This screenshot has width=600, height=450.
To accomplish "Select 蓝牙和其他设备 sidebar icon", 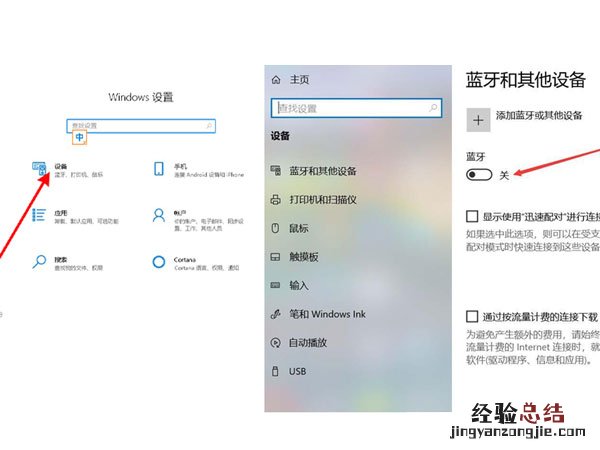I will point(276,170).
